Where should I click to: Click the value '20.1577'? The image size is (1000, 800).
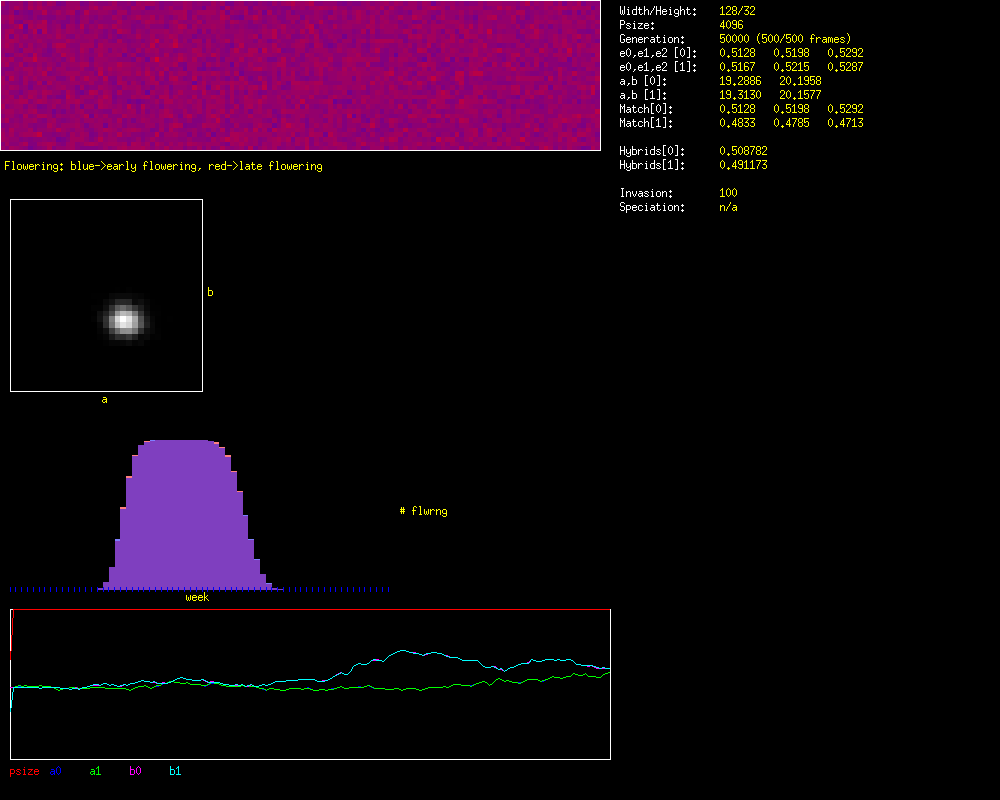[x=800, y=96]
